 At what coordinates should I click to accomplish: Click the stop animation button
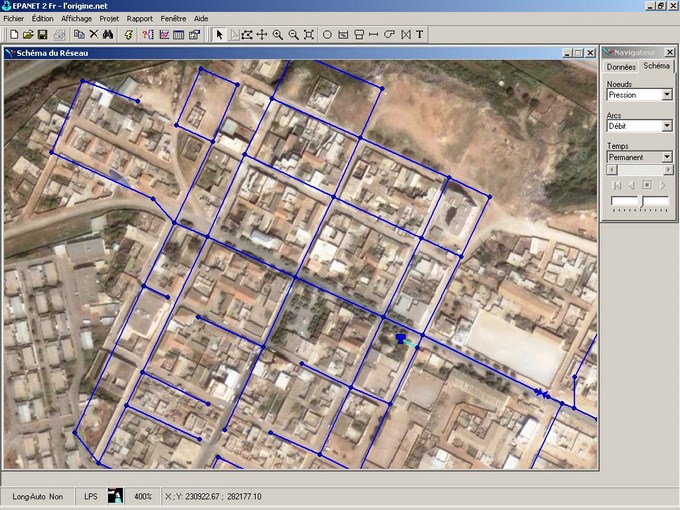click(647, 185)
